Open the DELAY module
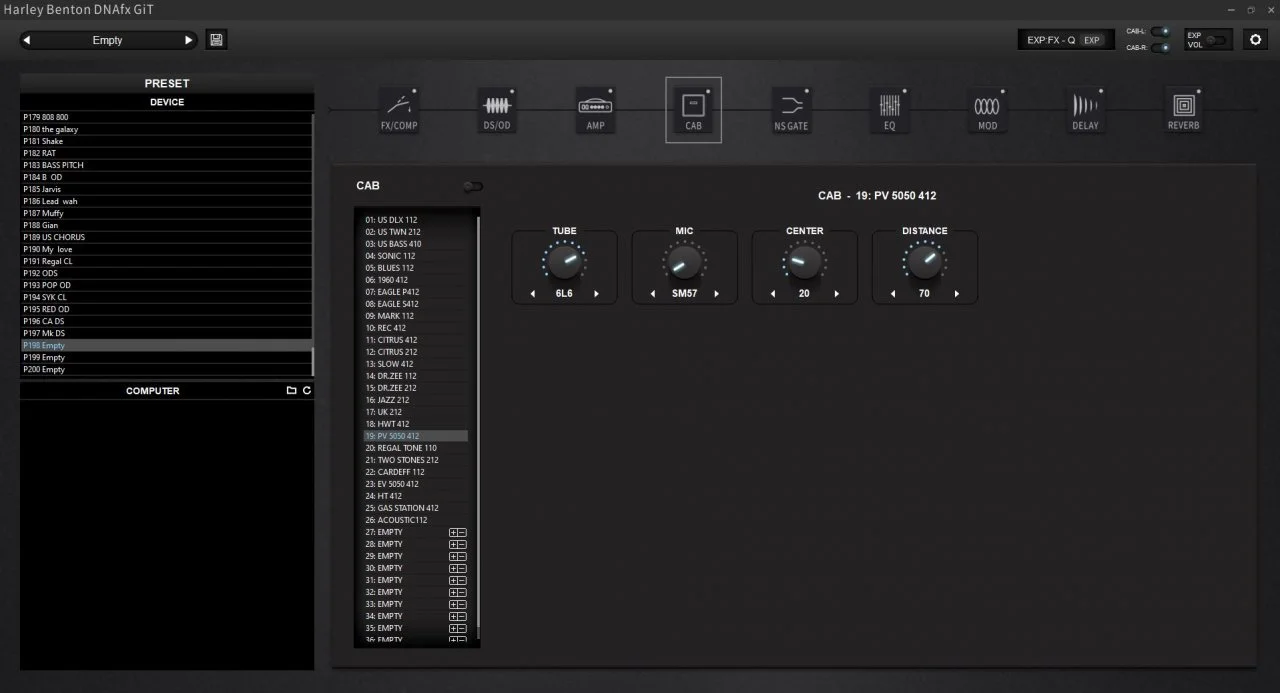Screen dimensions: 1280x693 click(1085, 110)
